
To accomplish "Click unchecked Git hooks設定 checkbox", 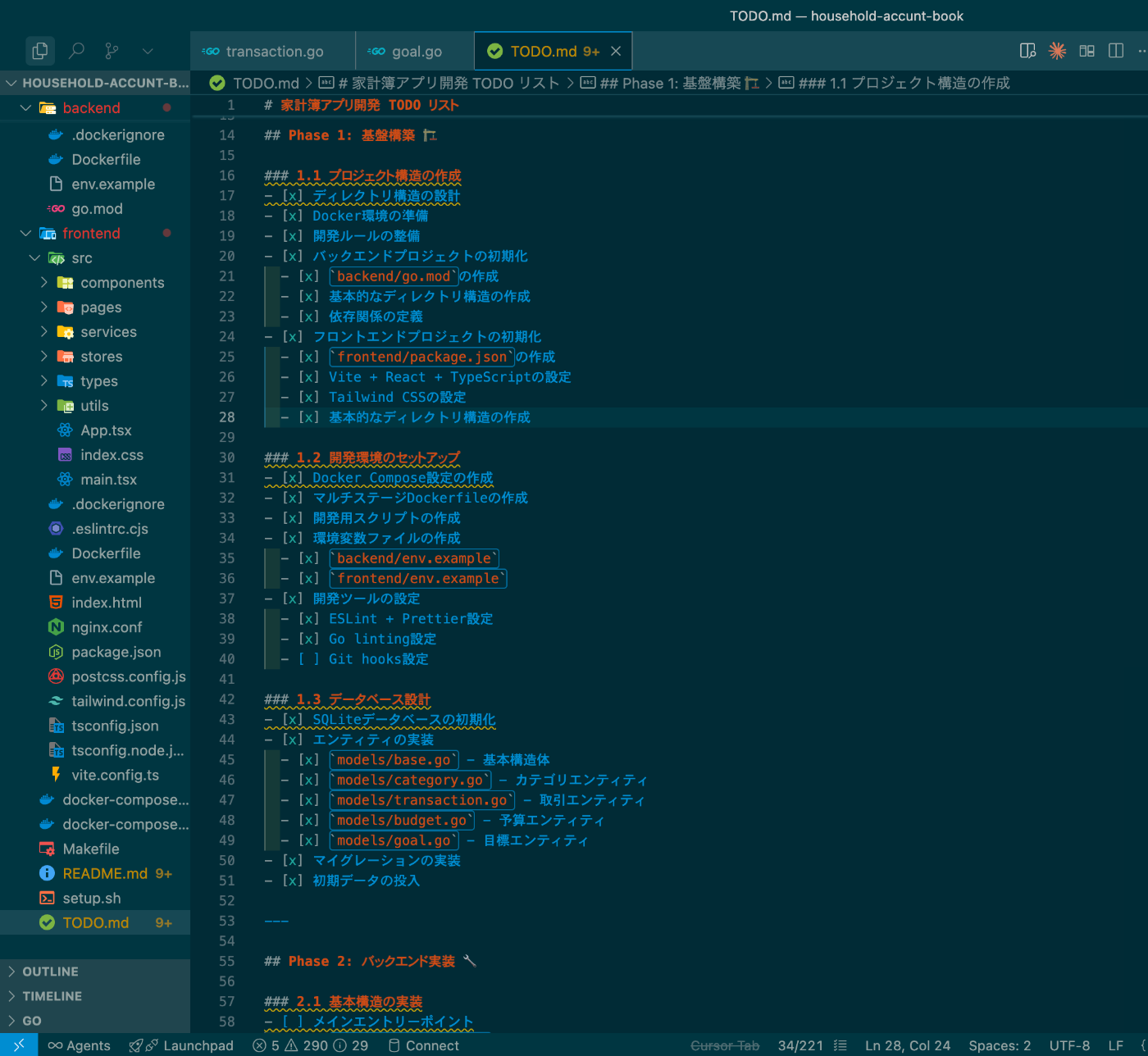I will pyautogui.click(x=308, y=659).
